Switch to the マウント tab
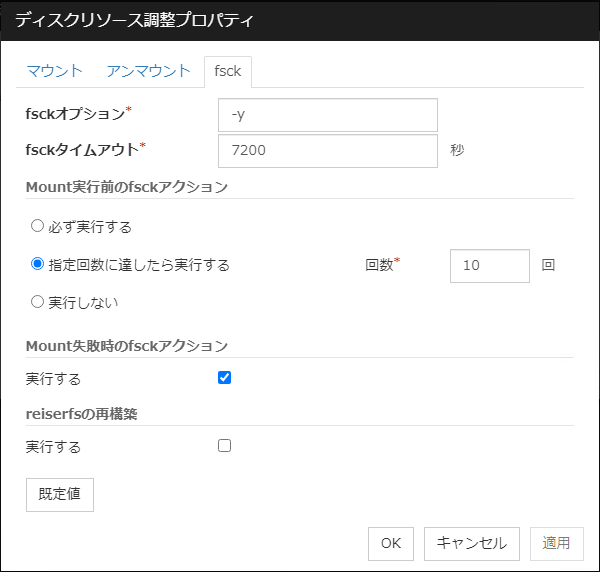This screenshot has height=572, width=600. pyautogui.click(x=54, y=71)
